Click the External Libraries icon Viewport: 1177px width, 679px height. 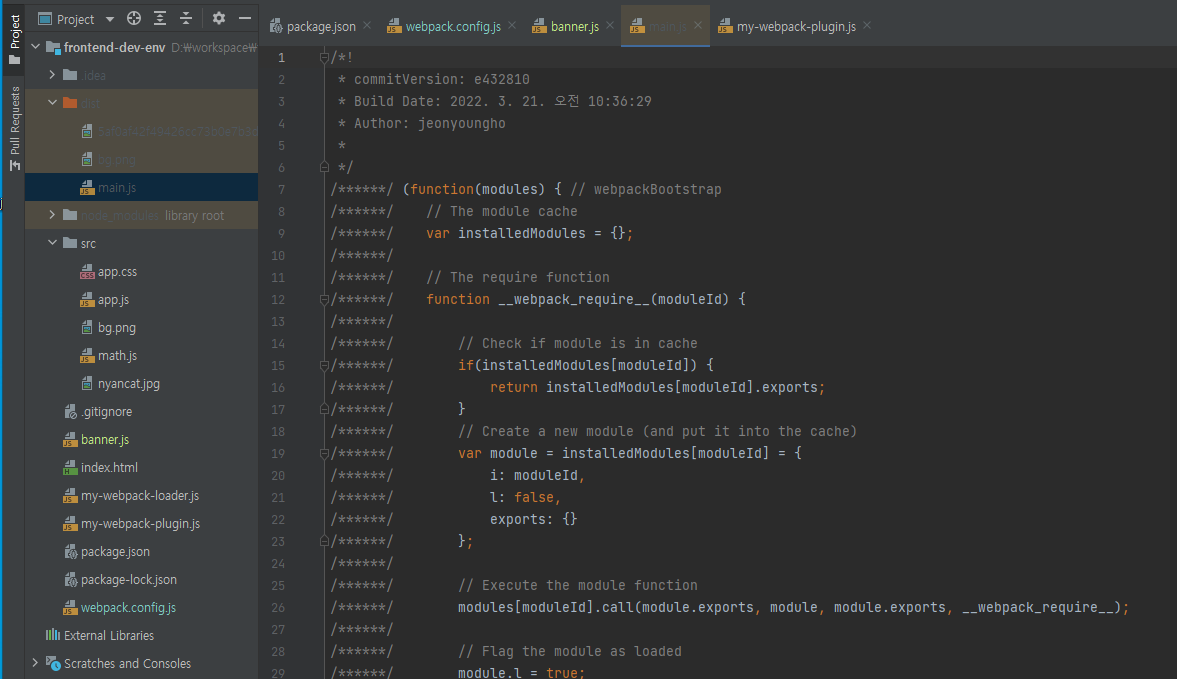coord(53,635)
